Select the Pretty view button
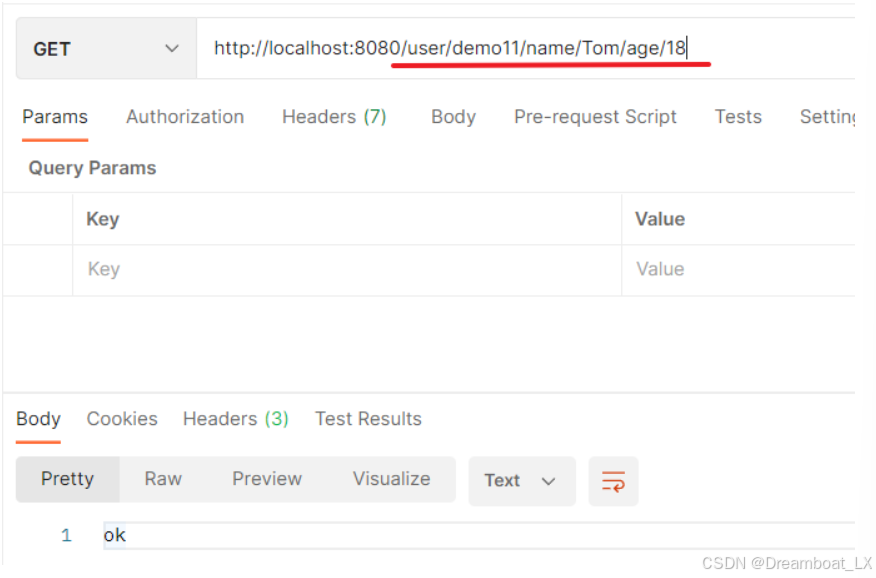The image size is (876, 578). click(x=68, y=479)
